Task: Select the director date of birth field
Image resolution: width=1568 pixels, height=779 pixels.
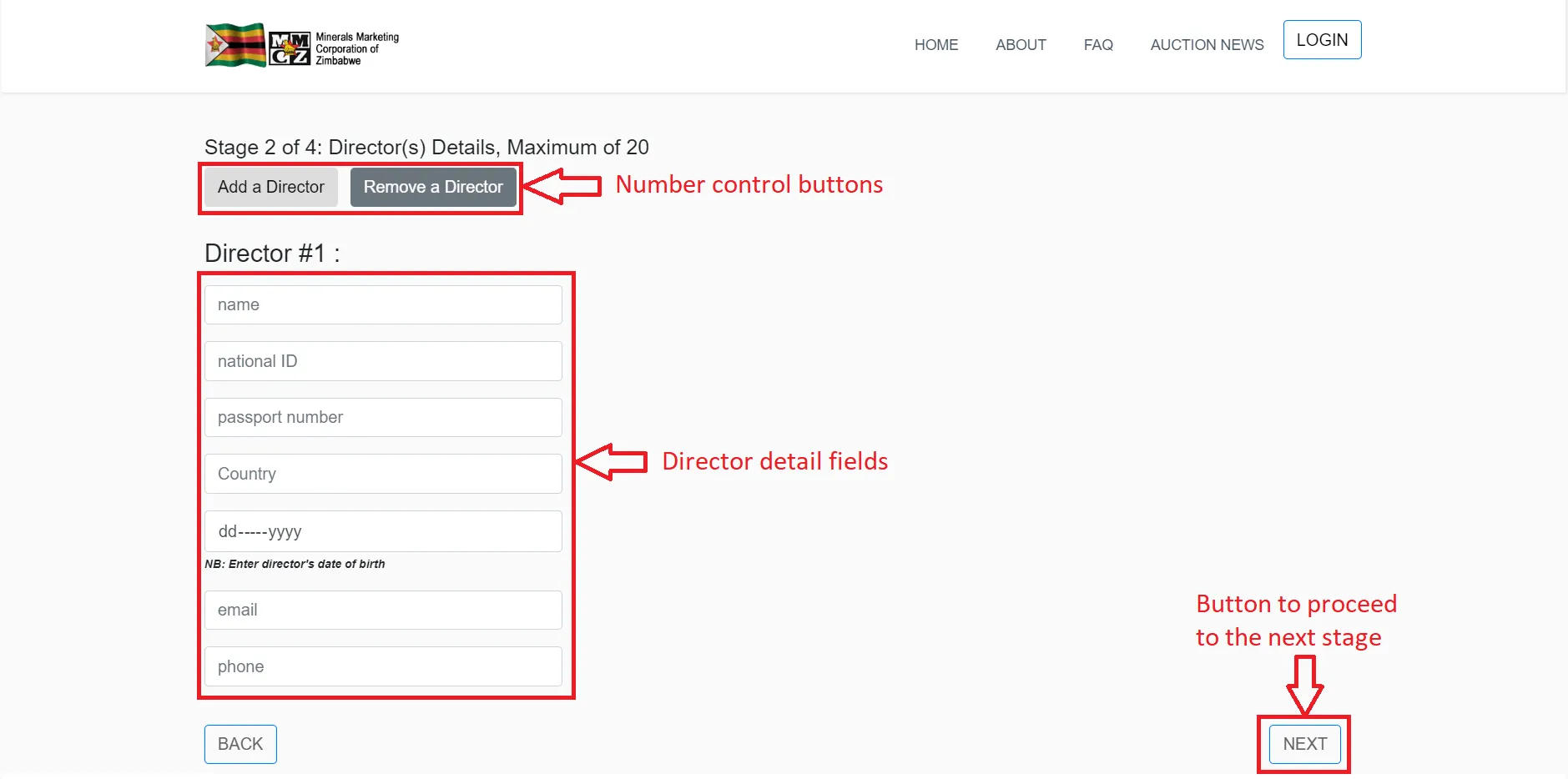Action: click(x=382, y=531)
